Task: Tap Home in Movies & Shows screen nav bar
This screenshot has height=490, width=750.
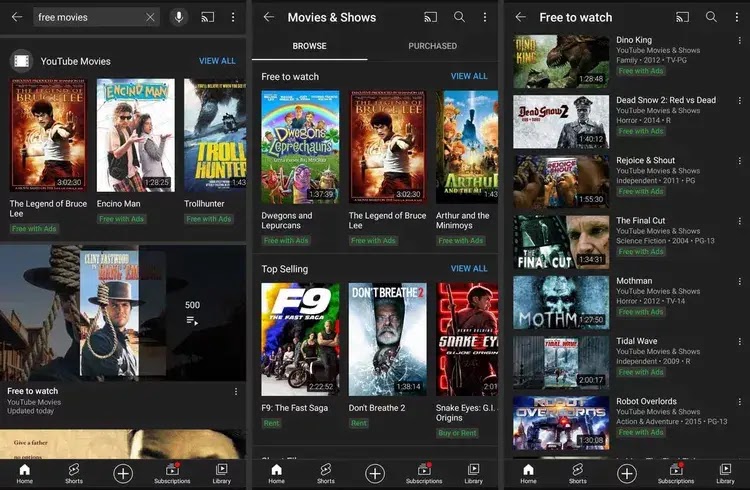Action: click(276, 473)
